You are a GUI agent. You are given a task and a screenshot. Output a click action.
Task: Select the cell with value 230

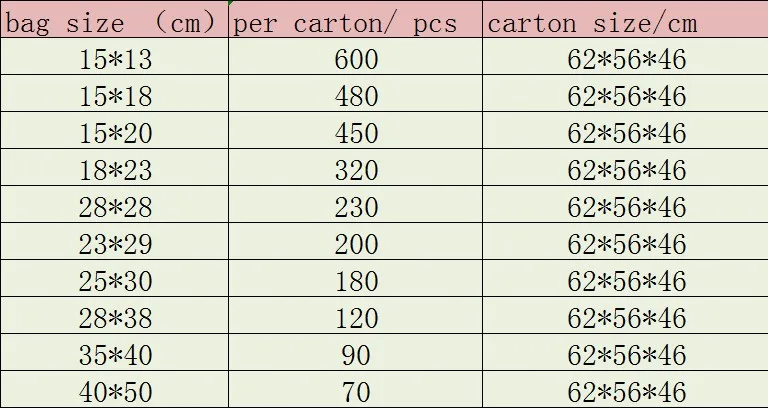click(x=356, y=208)
